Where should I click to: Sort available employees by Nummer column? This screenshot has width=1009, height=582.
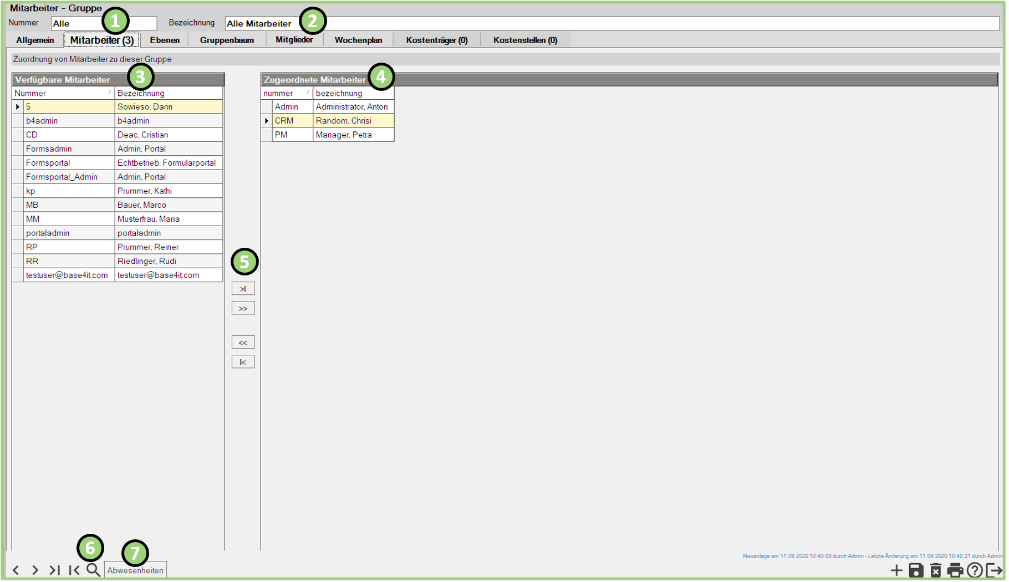click(x=62, y=92)
